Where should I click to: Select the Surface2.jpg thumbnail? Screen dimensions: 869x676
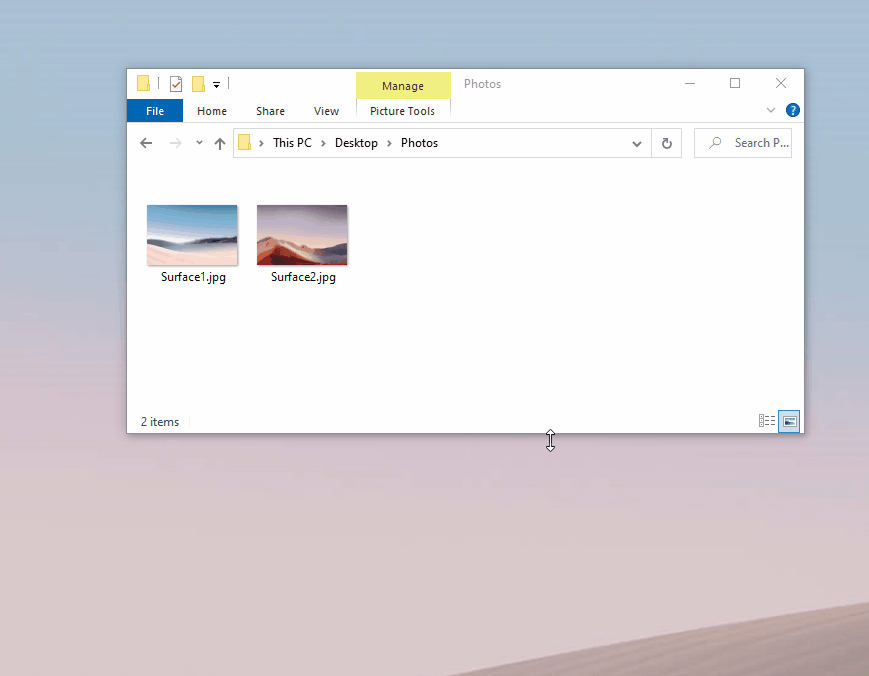(x=302, y=235)
